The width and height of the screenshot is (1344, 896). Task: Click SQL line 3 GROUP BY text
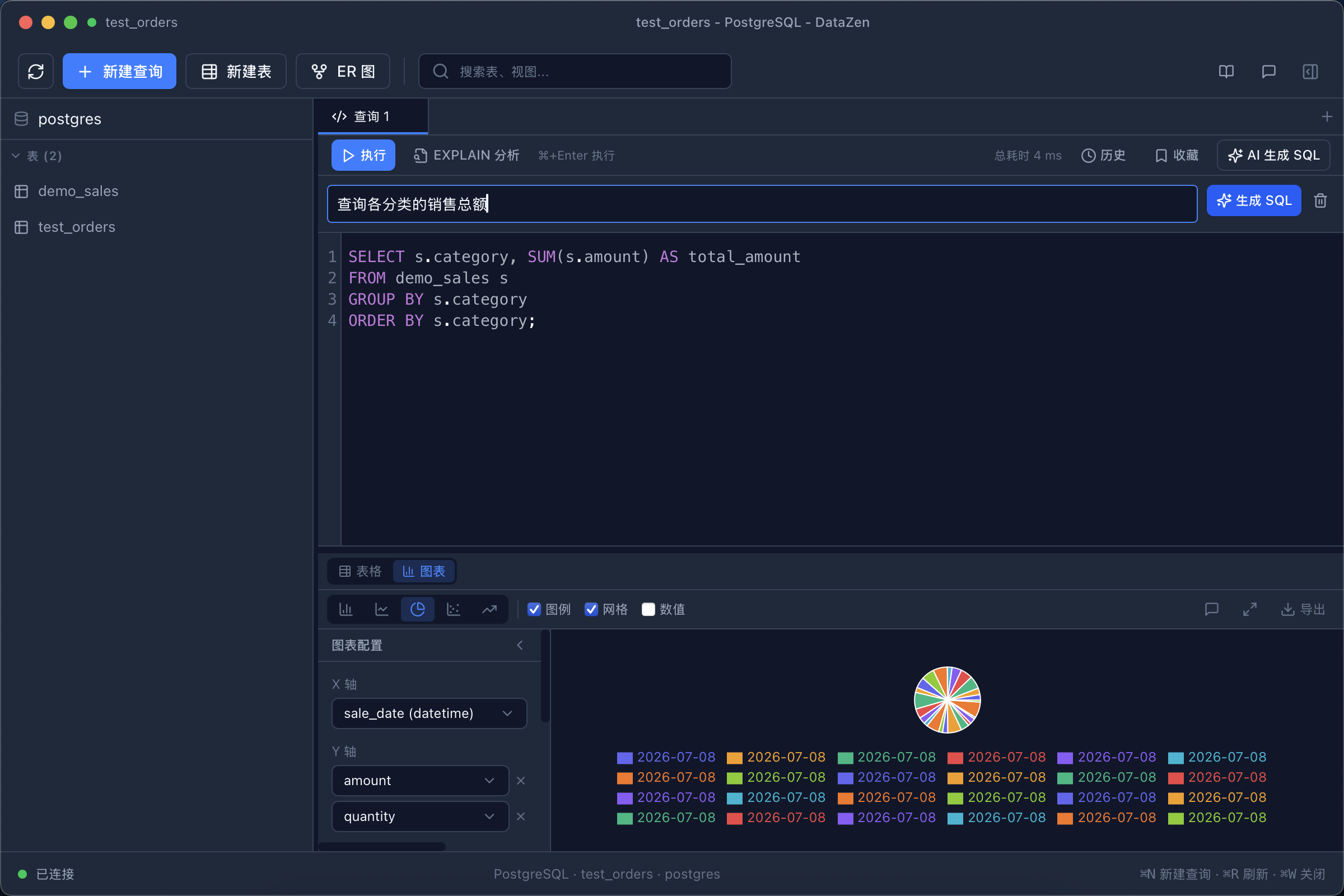[438, 300]
